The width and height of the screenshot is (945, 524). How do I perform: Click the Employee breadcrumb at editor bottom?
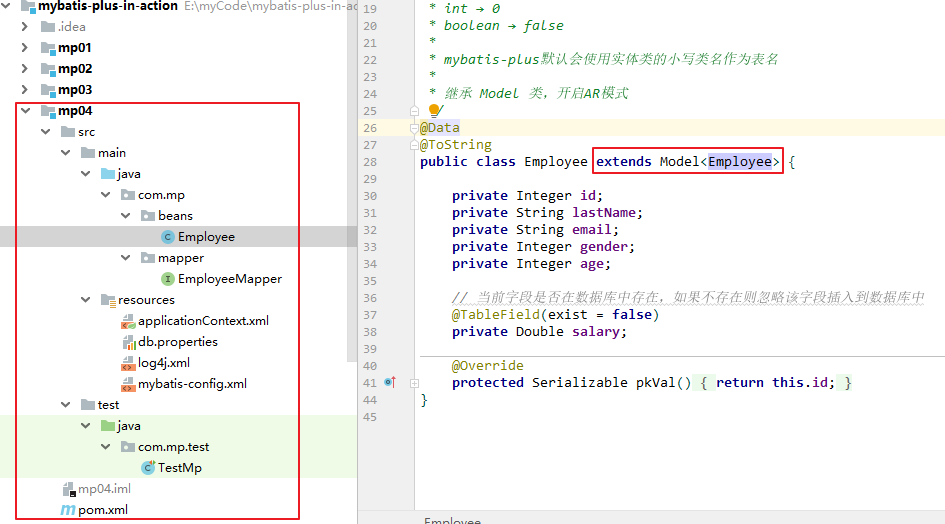[x=453, y=520]
